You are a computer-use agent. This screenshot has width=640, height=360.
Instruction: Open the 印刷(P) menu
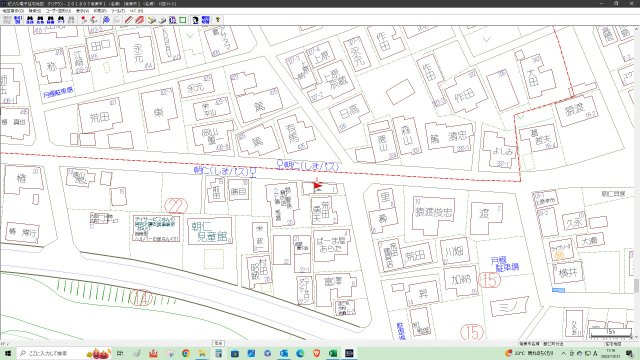[100, 11]
